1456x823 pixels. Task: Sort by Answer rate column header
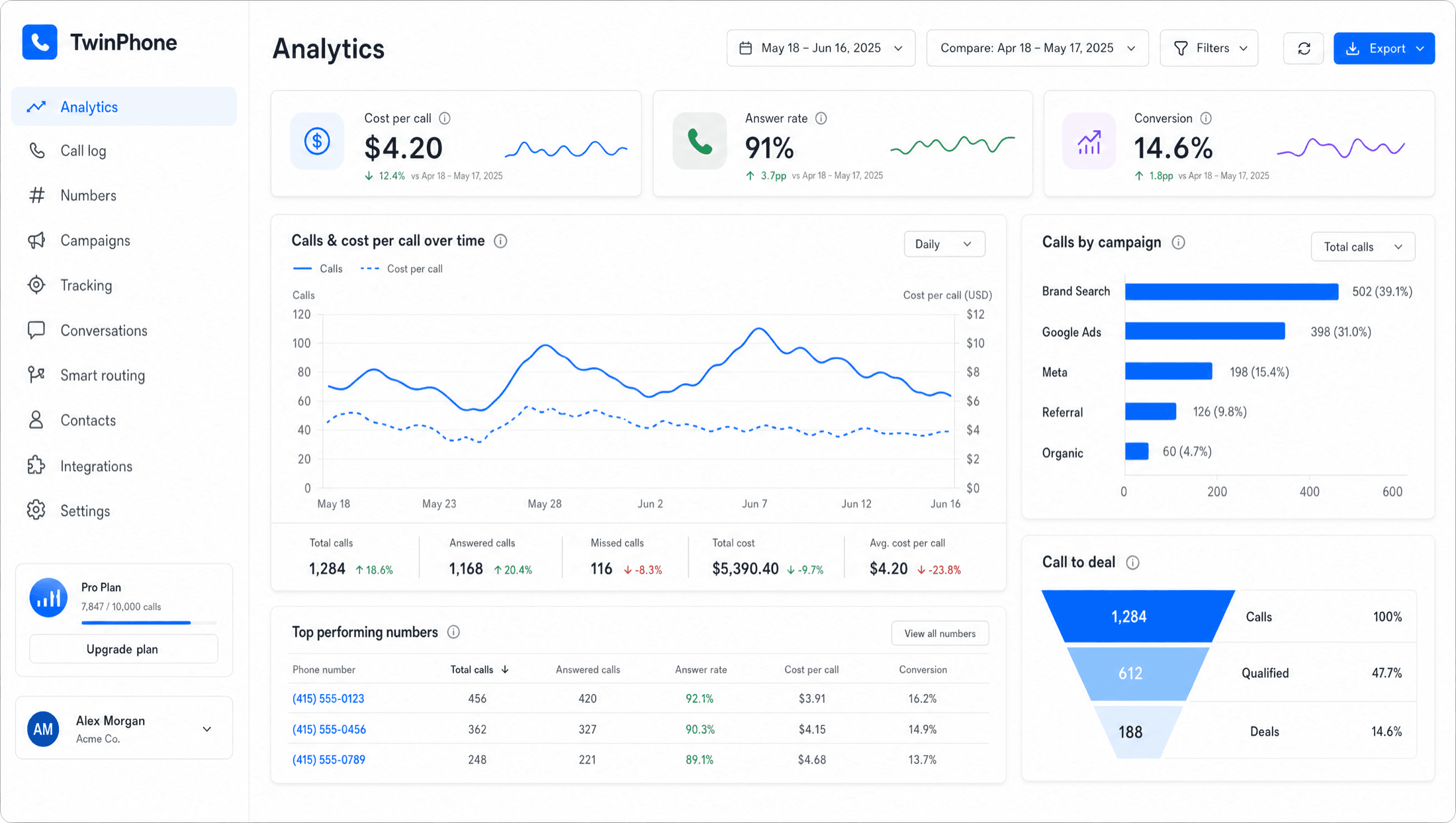tap(701, 670)
